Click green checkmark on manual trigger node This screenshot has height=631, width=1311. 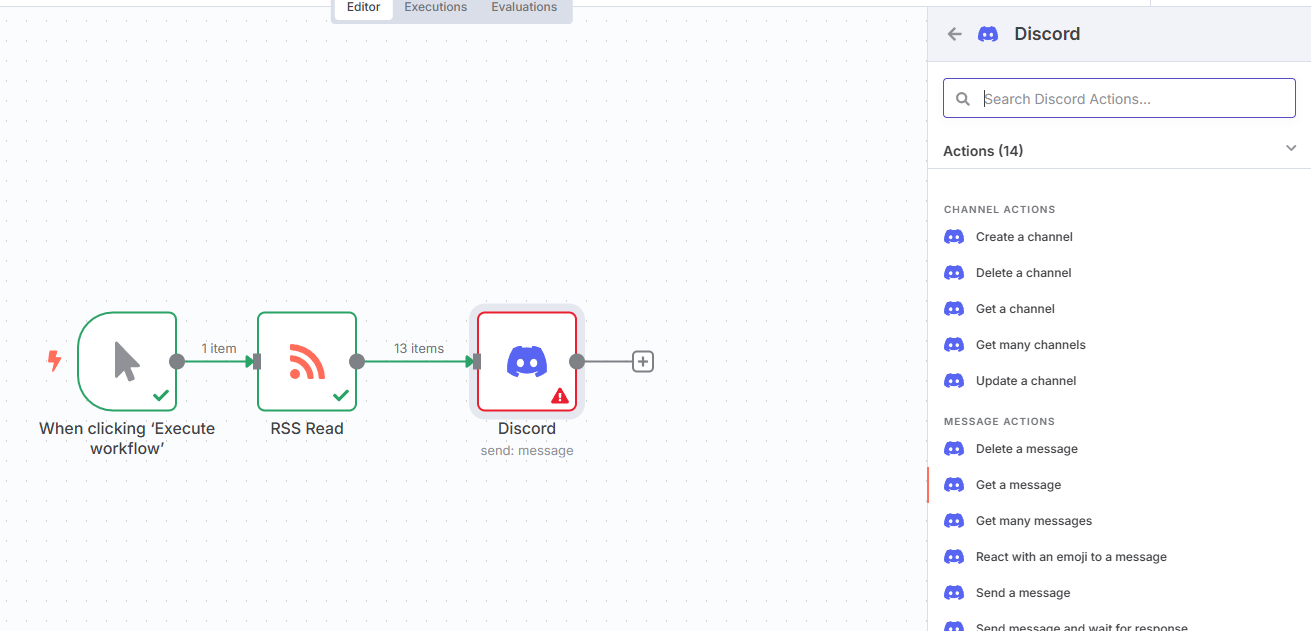[161, 396]
